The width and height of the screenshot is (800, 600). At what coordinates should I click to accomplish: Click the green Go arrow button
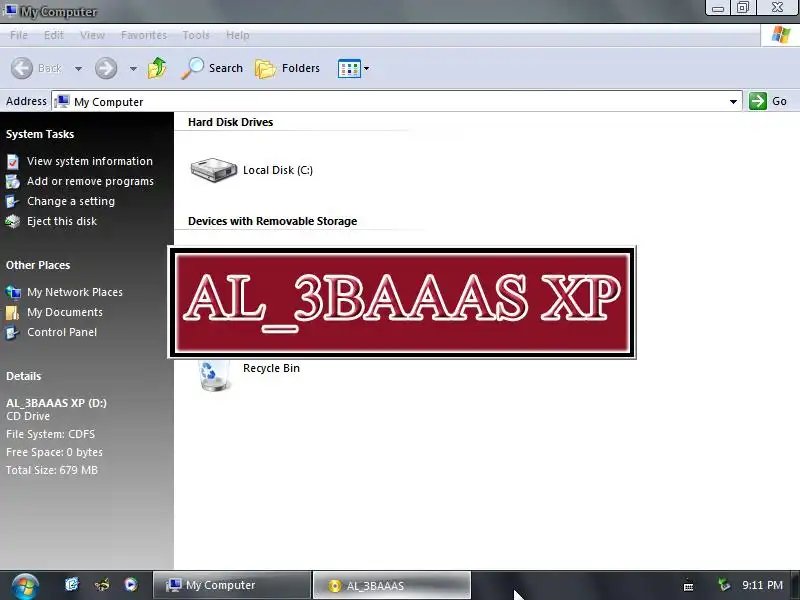[758, 101]
